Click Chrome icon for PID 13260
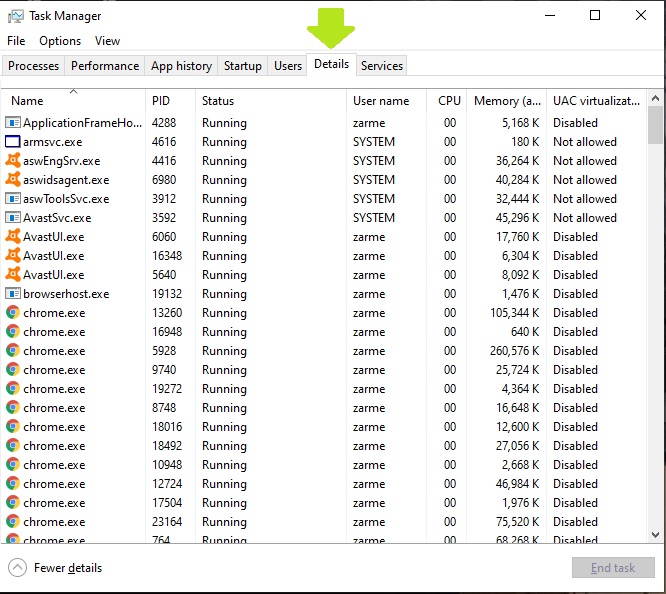This screenshot has width=666, height=594. pyautogui.click(x=13, y=312)
